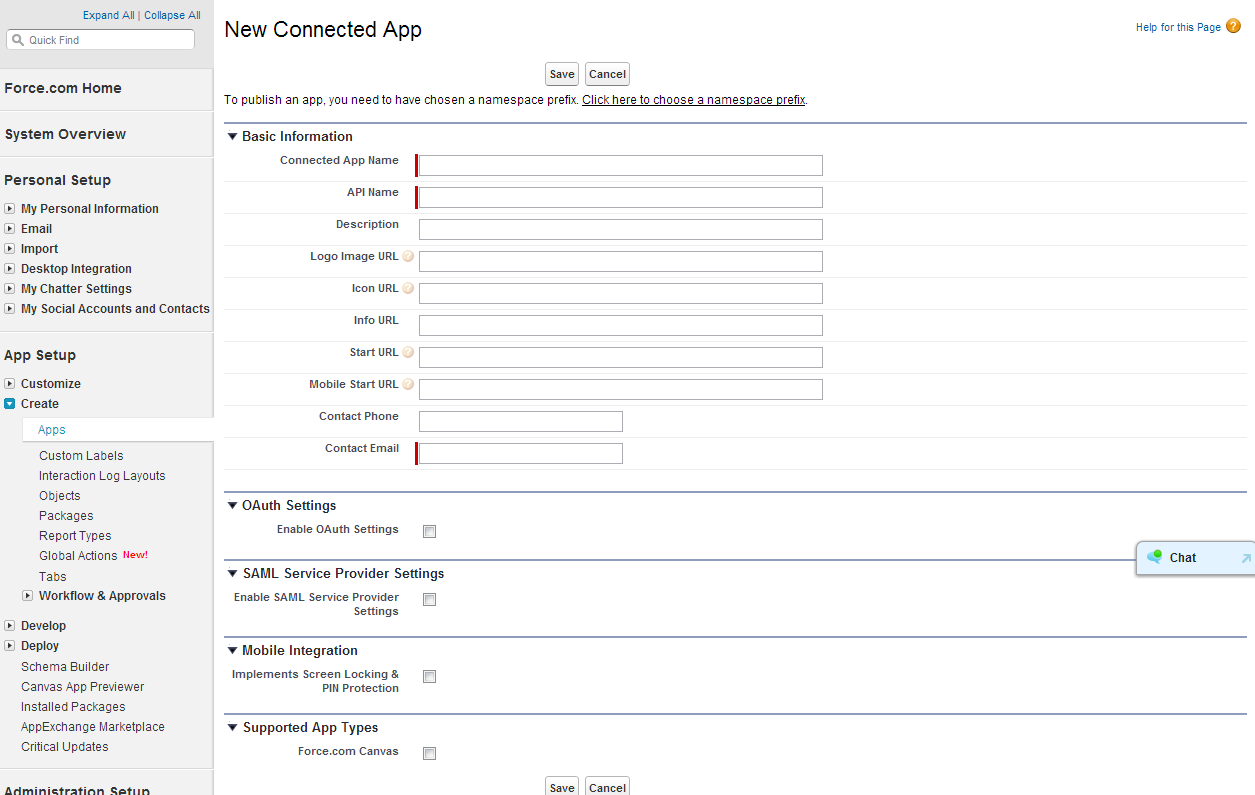The width and height of the screenshot is (1255, 795).
Task: Click the help icon next to Logo Image URL
Action: point(408,257)
